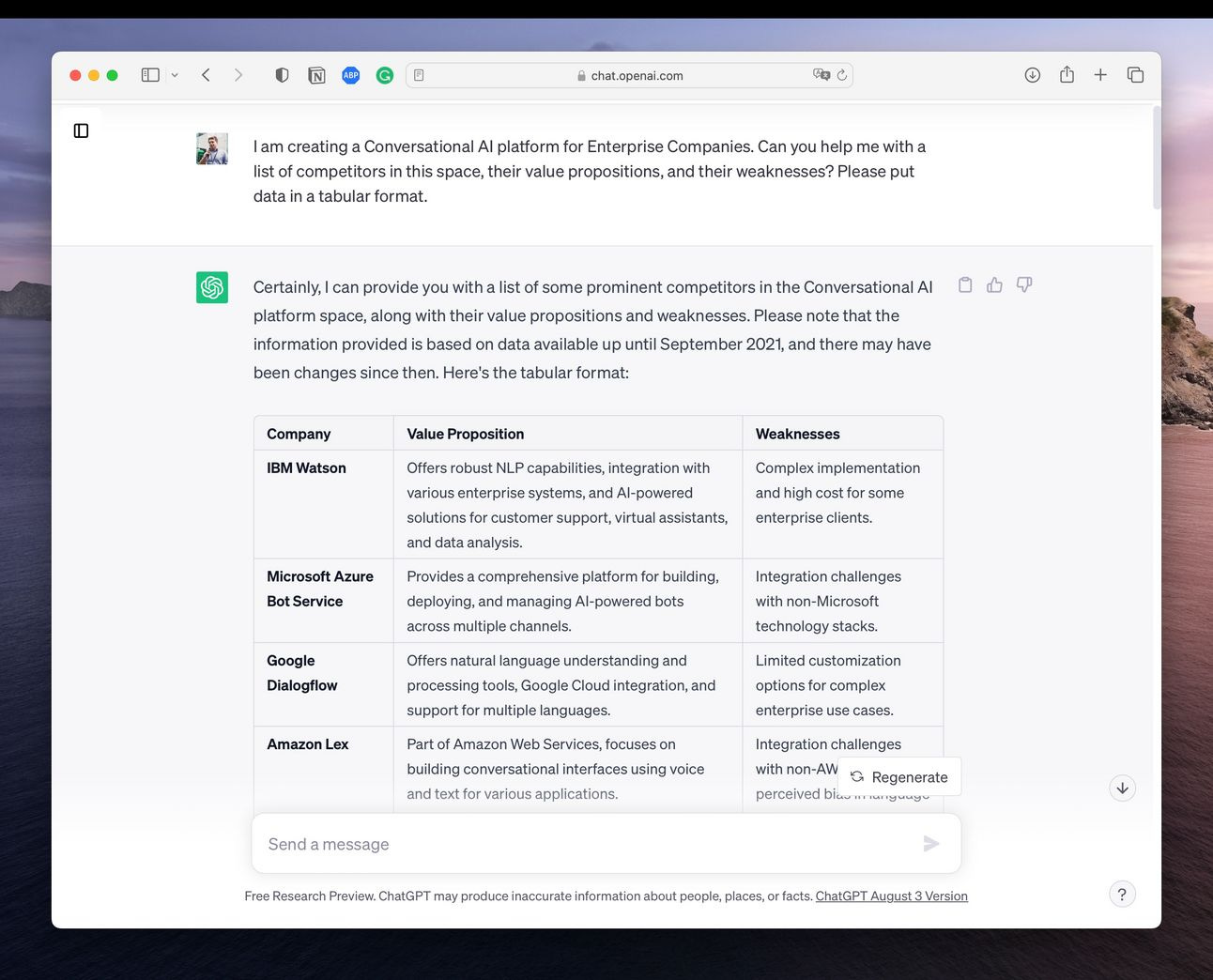
Task: Reload the current page
Action: [842, 75]
